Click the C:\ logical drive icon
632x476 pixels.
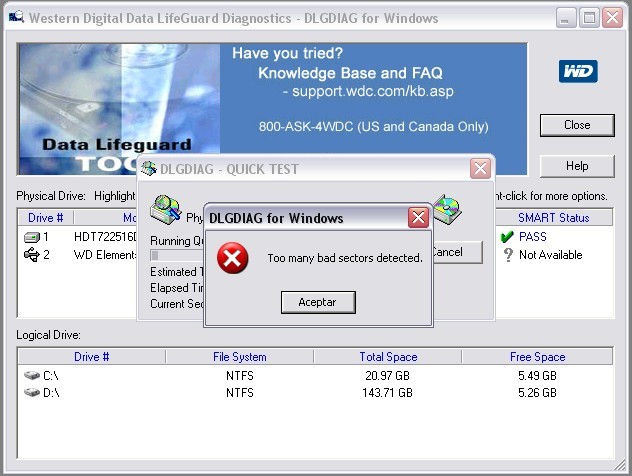coord(31,375)
